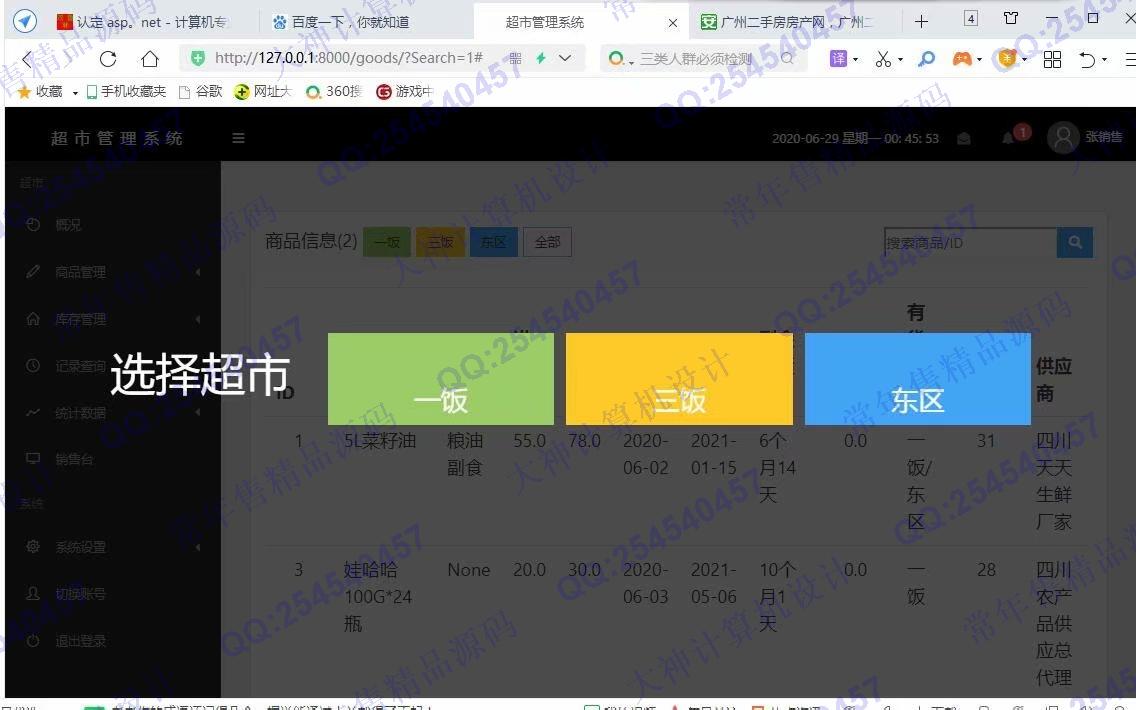Open 360搜 bookmark
This screenshot has height=710, width=1136.
point(333,91)
